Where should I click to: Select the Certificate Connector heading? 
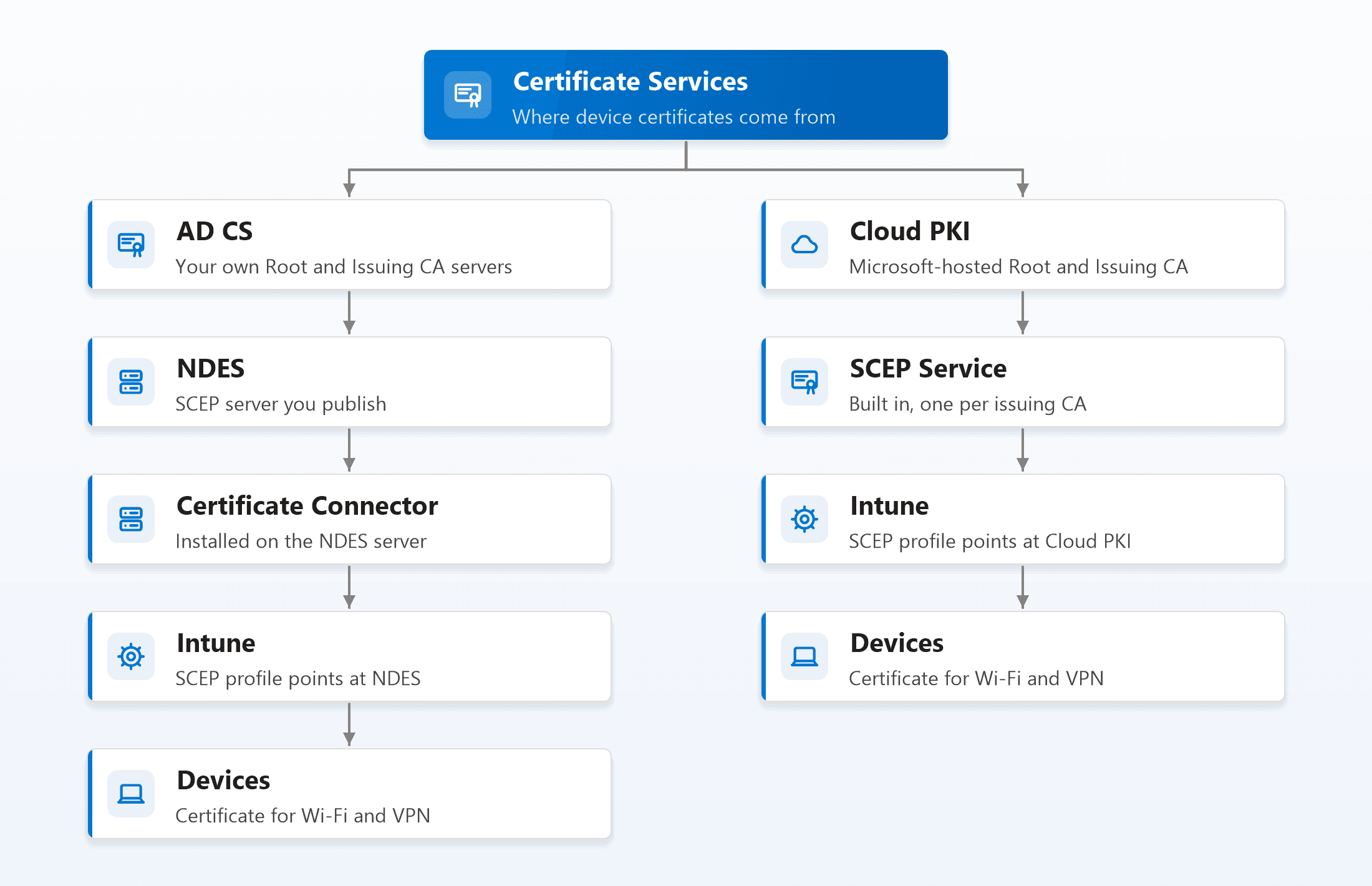[x=307, y=506]
